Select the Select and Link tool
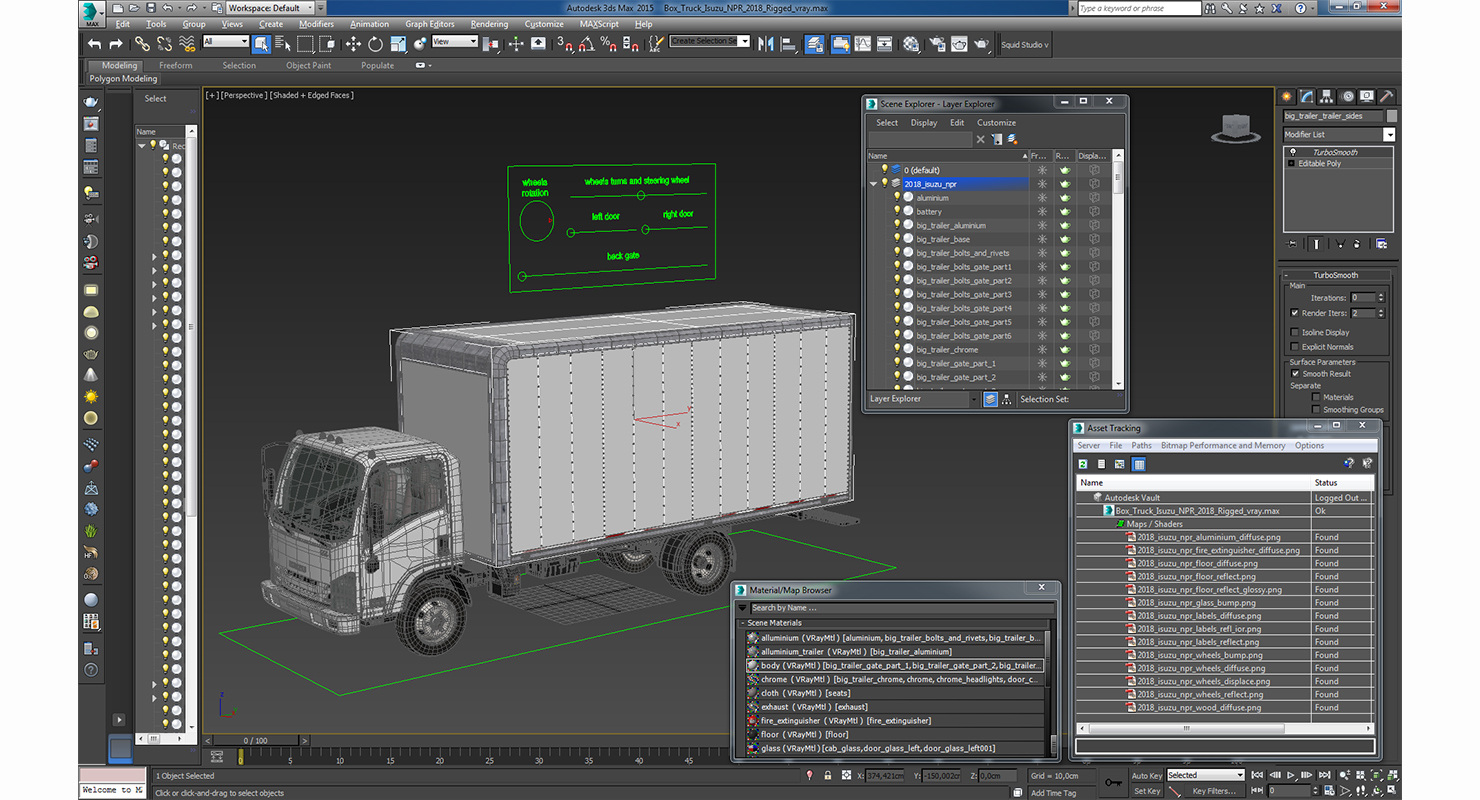 coord(142,44)
